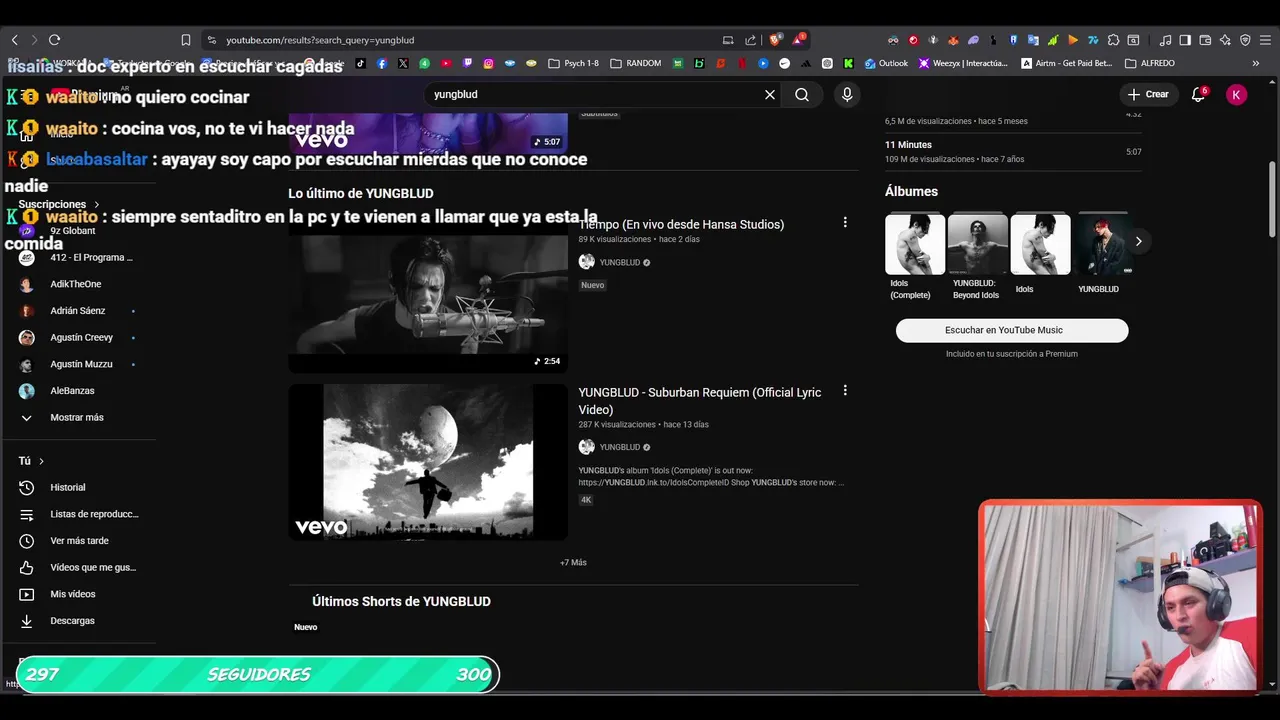Open the RANDOM bookmarks folder

point(635,63)
